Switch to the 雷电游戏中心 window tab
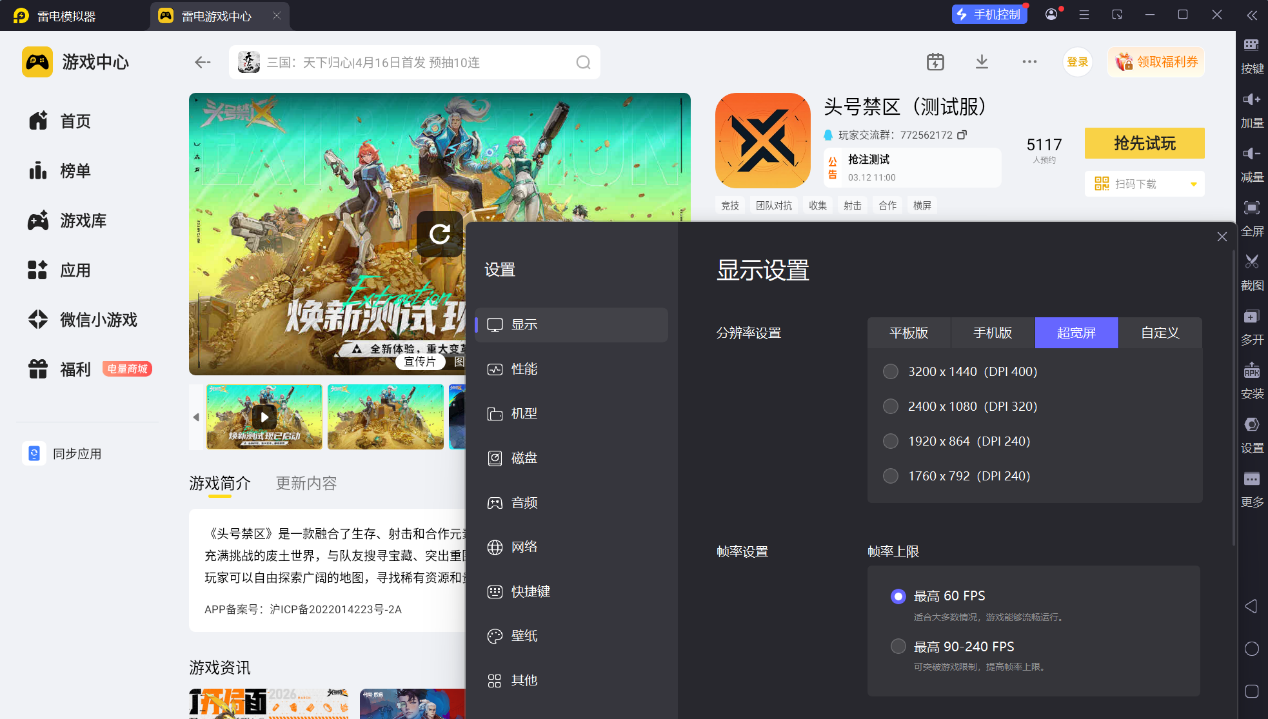This screenshot has height=719, width=1268. (220, 16)
